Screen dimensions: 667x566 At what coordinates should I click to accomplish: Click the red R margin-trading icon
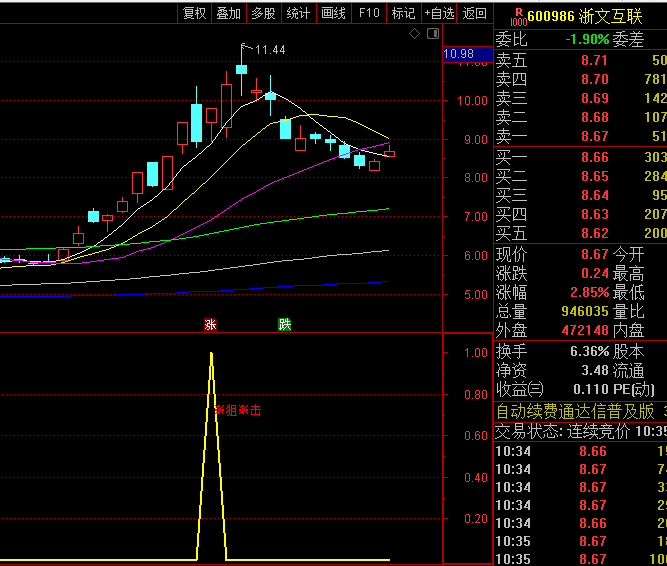tap(517, 16)
